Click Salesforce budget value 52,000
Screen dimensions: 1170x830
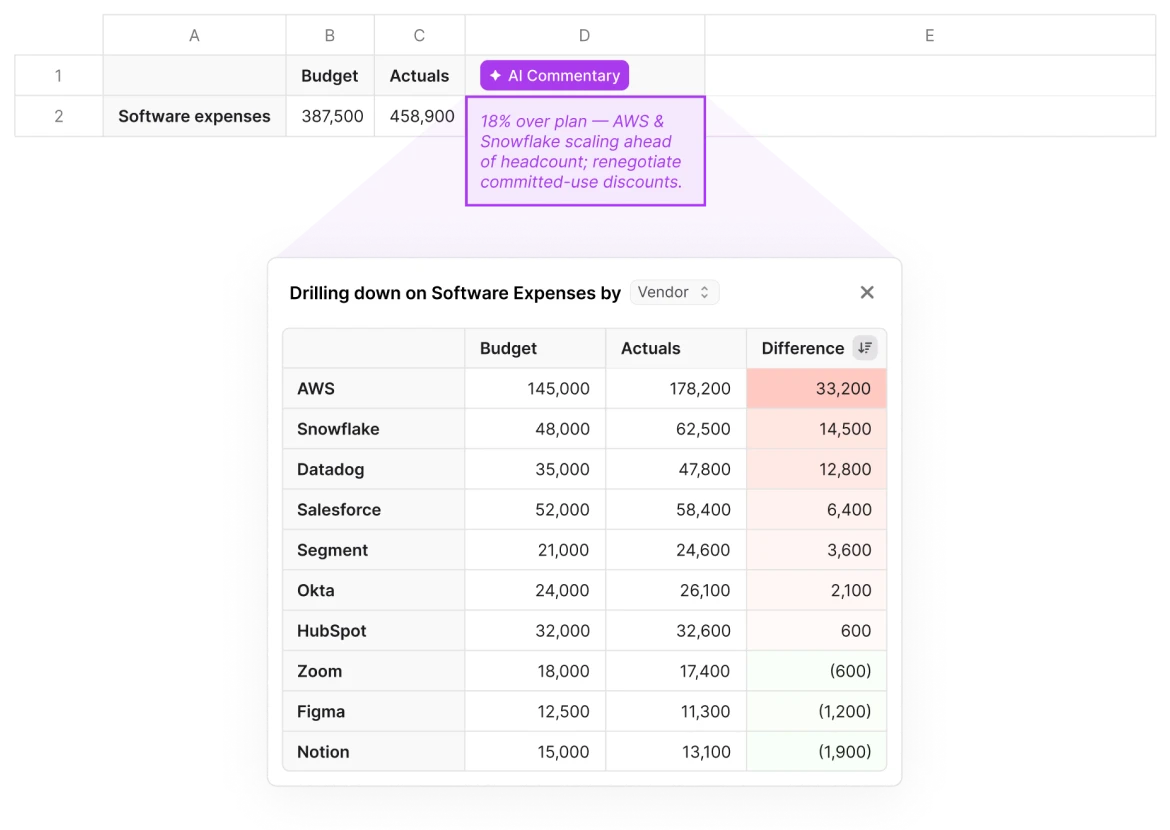[535, 509]
